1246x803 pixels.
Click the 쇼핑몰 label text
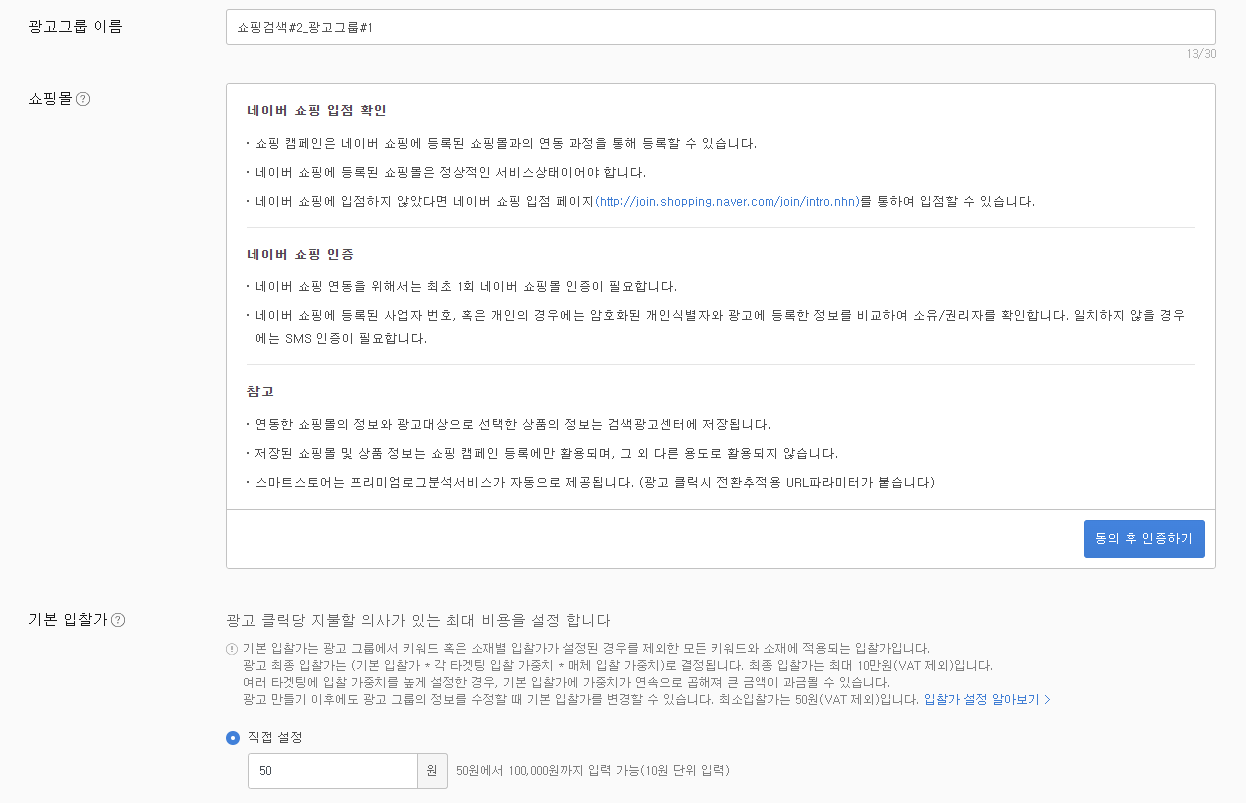tap(50, 99)
